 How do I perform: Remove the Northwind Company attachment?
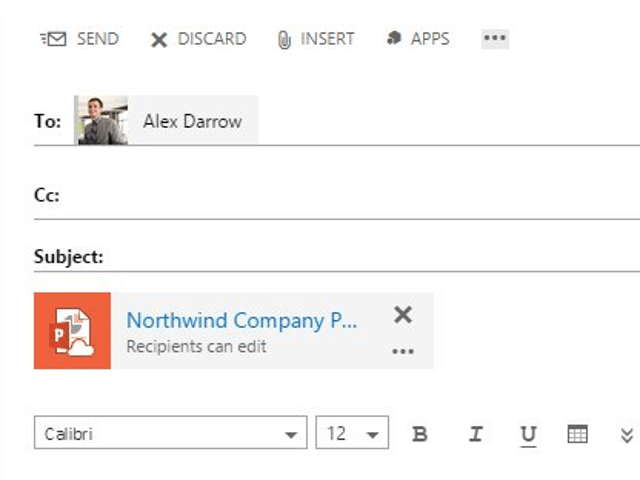coord(403,315)
